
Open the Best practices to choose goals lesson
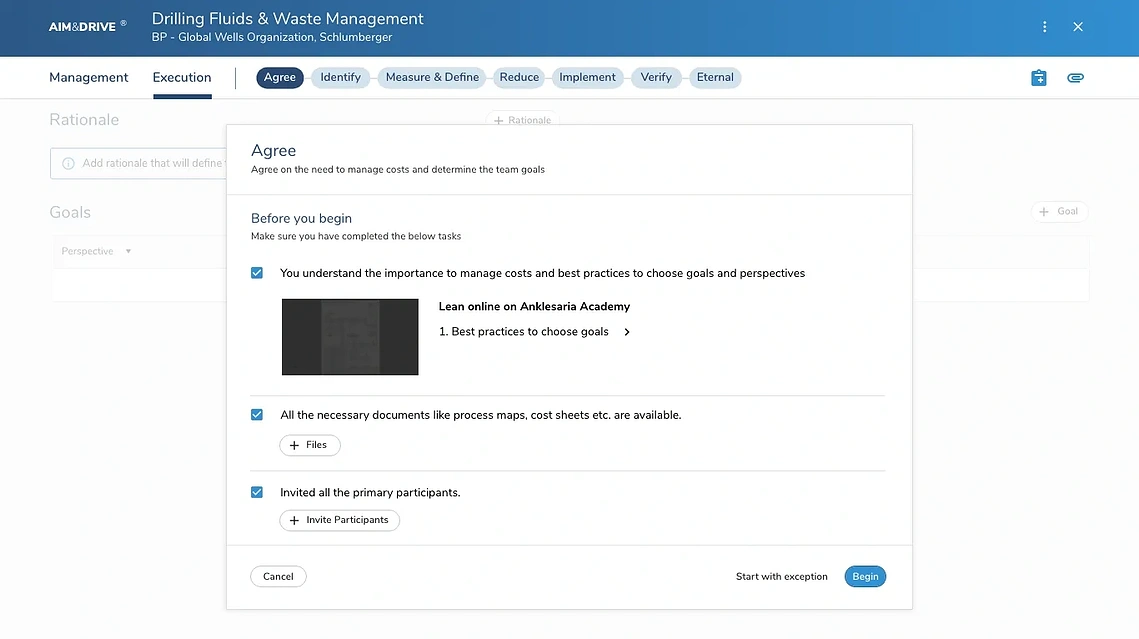[524, 332]
